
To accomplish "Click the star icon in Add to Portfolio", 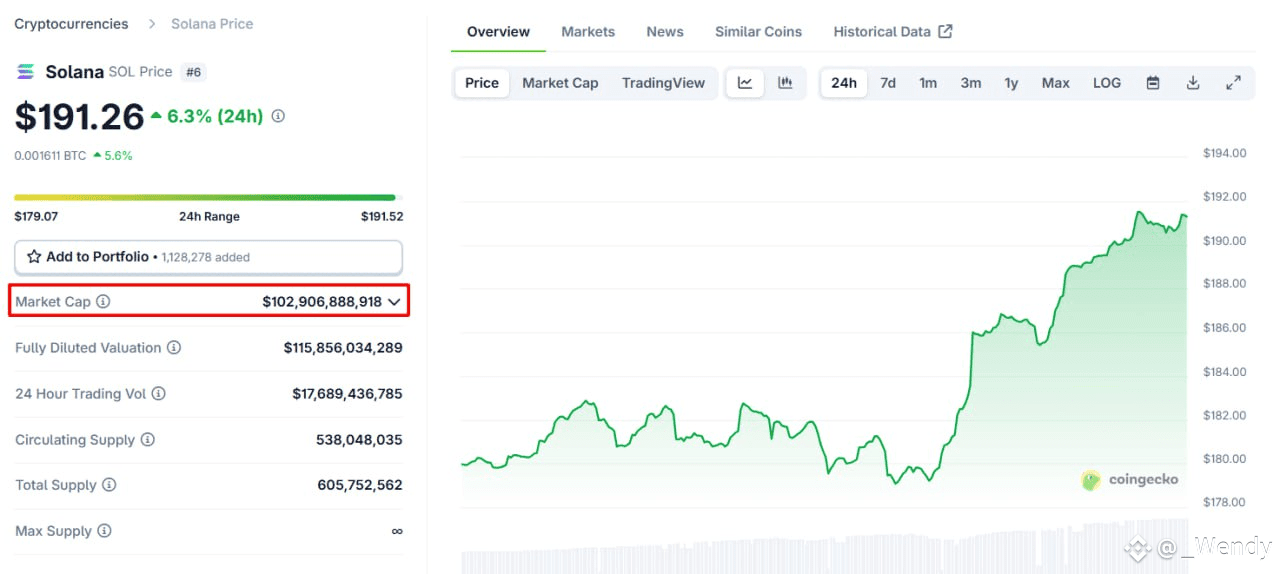I will [x=34, y=257].
